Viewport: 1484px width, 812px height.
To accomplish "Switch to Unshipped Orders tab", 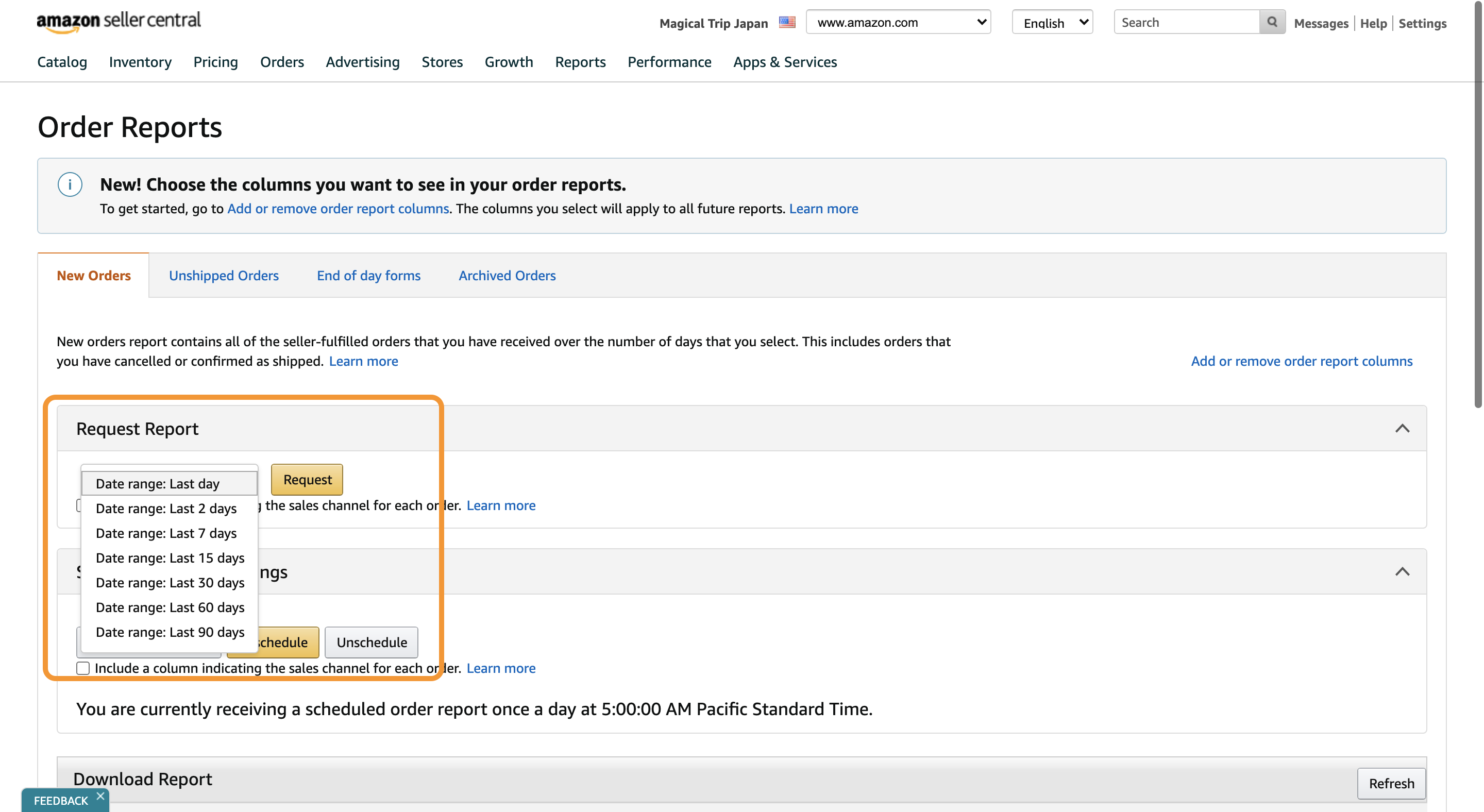I will point(224,276).
